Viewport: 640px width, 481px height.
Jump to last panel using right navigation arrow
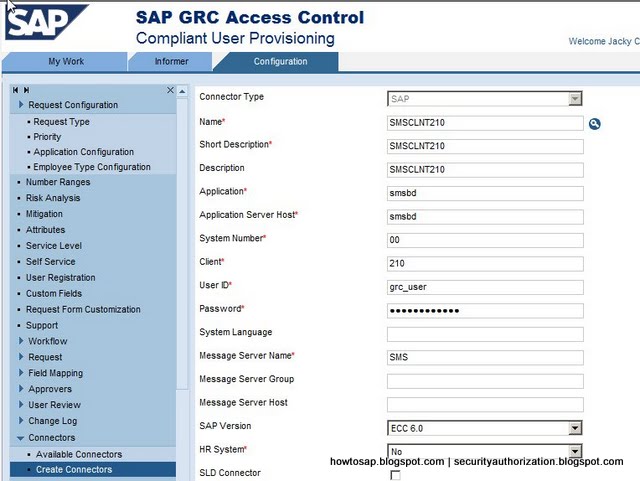(x=27, y=90)
